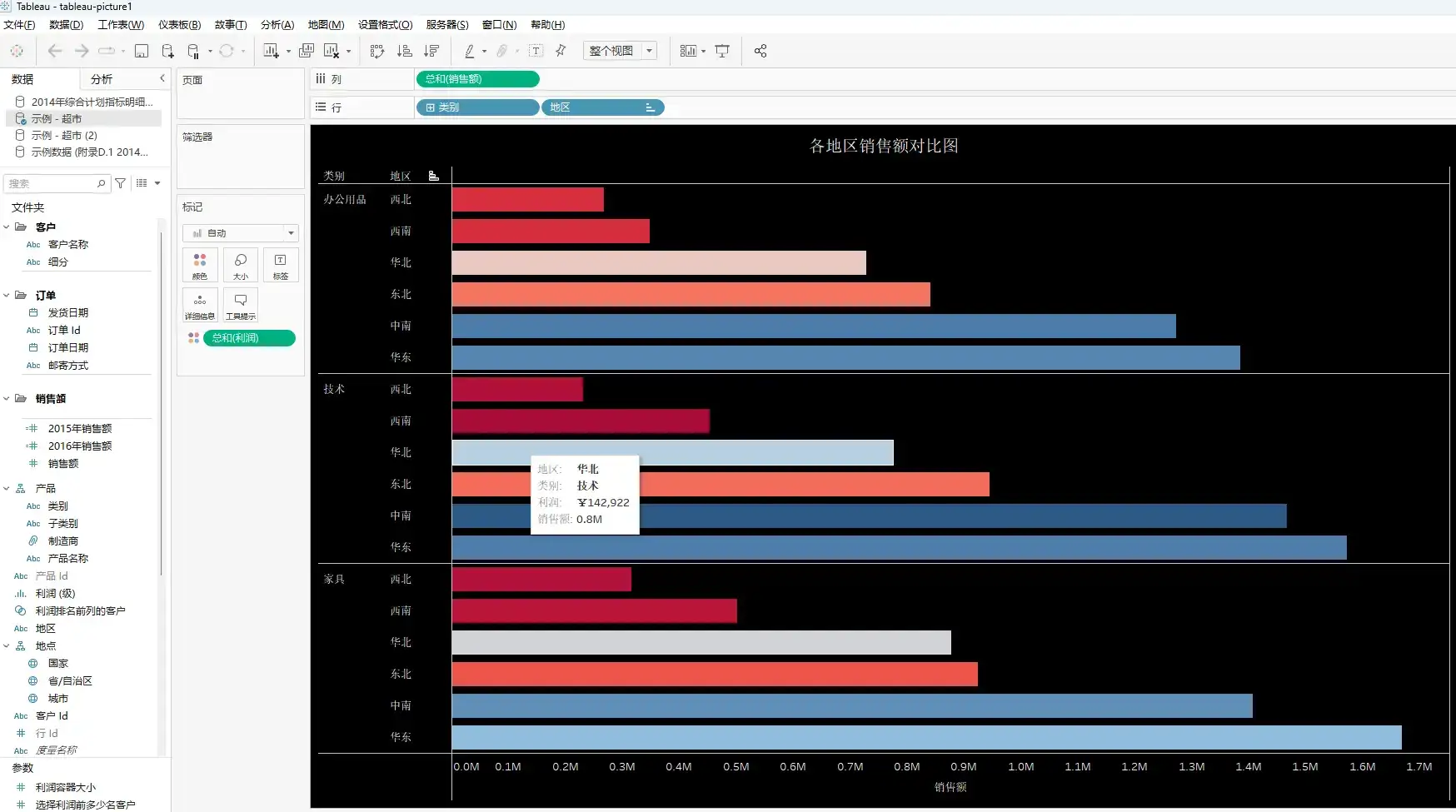Sort bars descending with toolbar icon

coord(431,51)
